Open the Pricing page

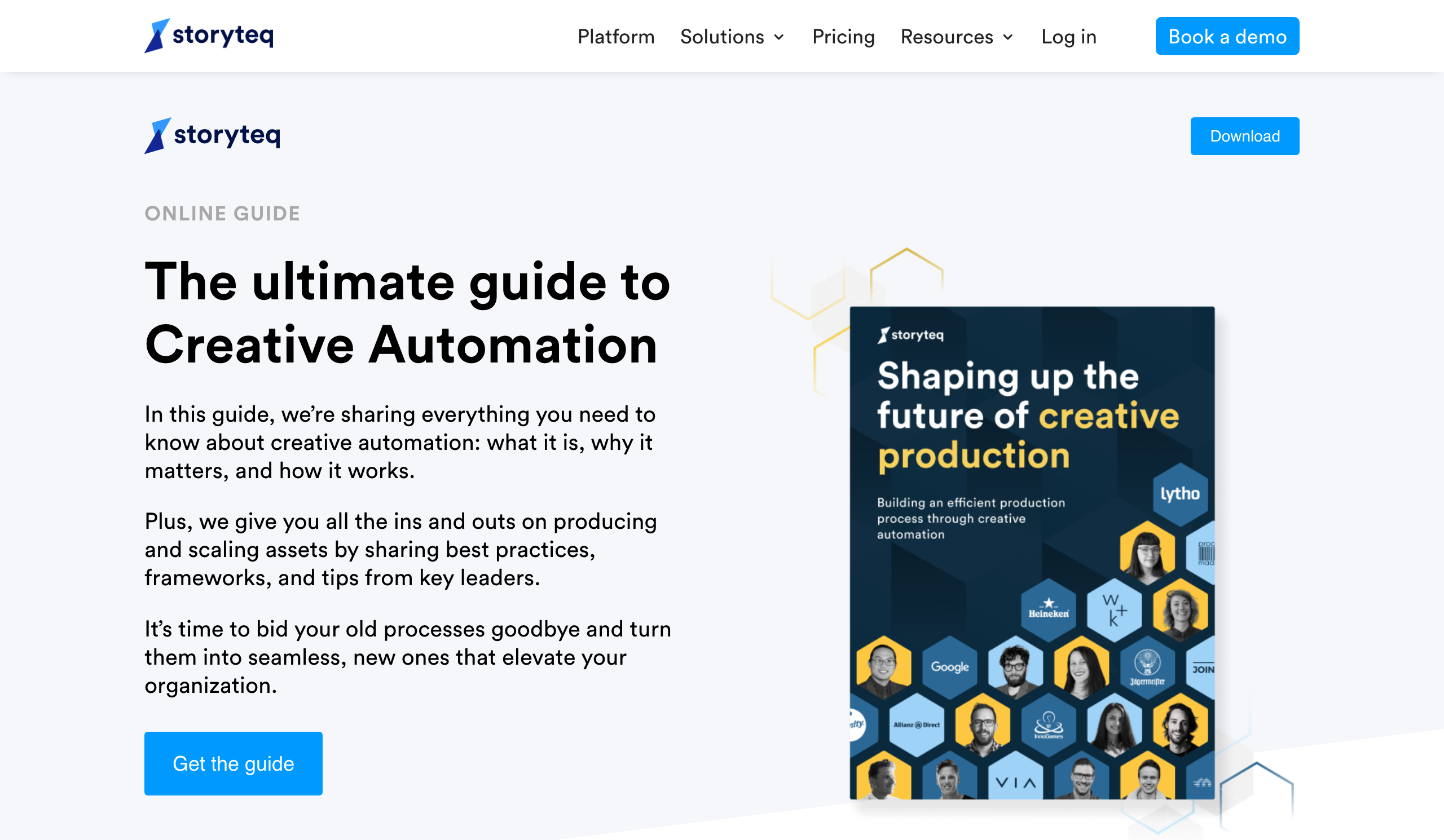click(x=843, y=37)
